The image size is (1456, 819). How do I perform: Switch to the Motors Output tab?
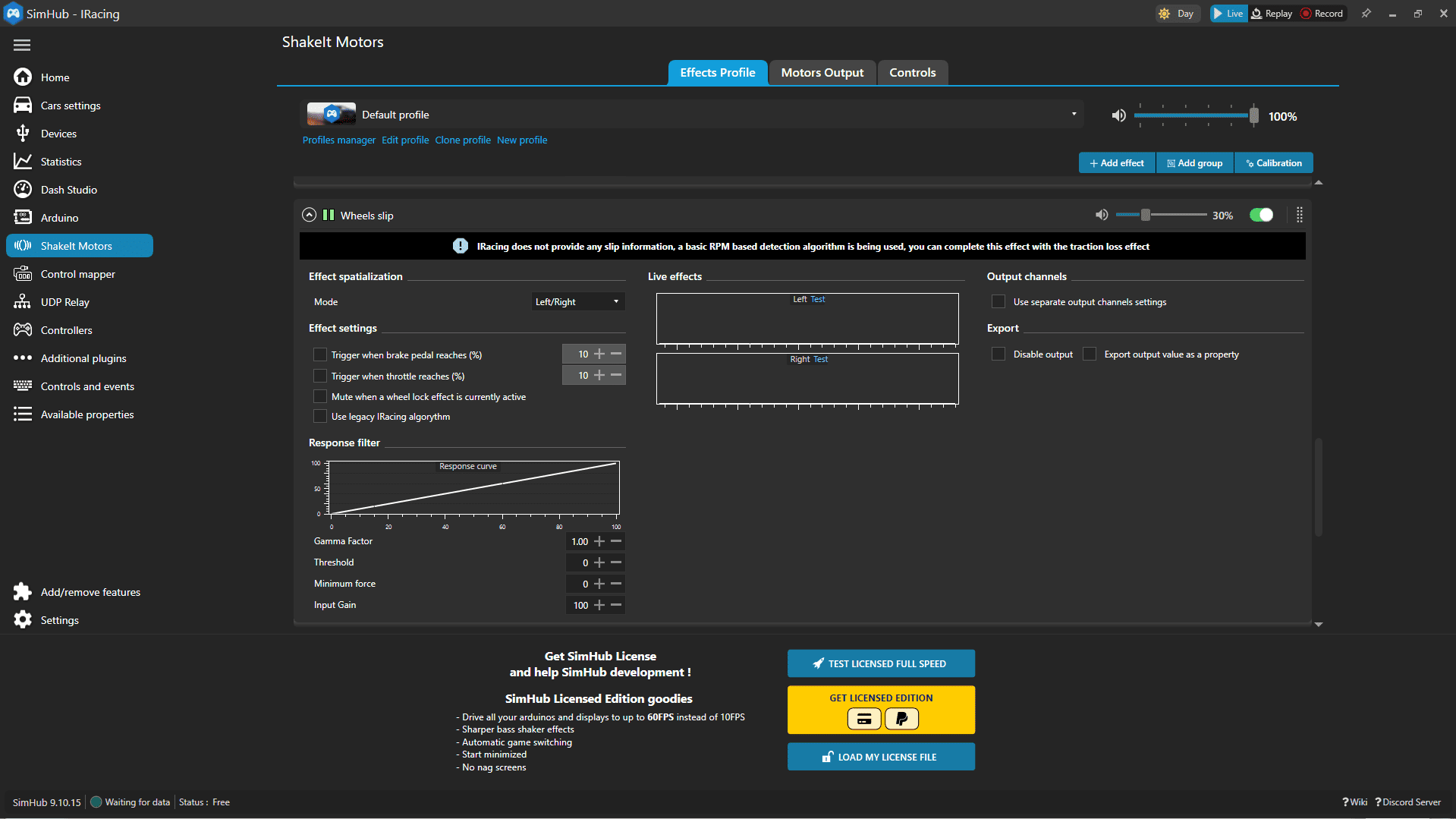point(822,73)
